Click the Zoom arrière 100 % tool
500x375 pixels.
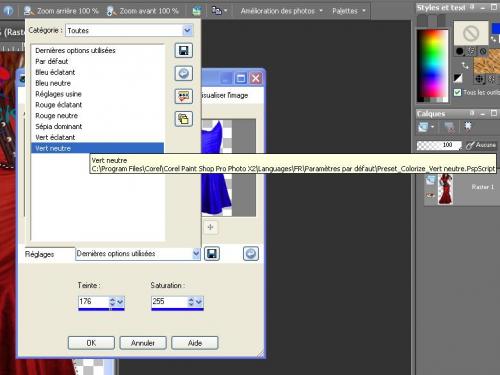coord(62,11)
